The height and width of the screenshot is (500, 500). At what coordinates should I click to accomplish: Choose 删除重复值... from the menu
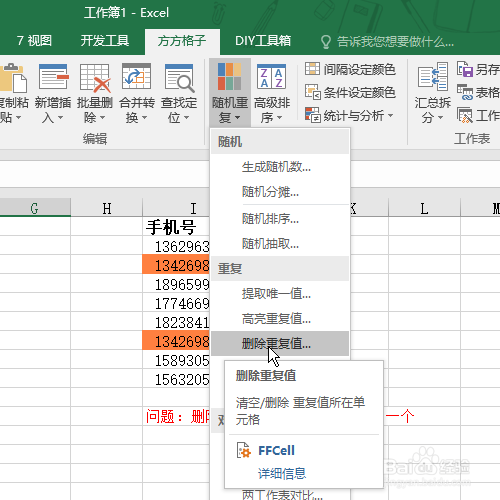[x=280, y=344]
